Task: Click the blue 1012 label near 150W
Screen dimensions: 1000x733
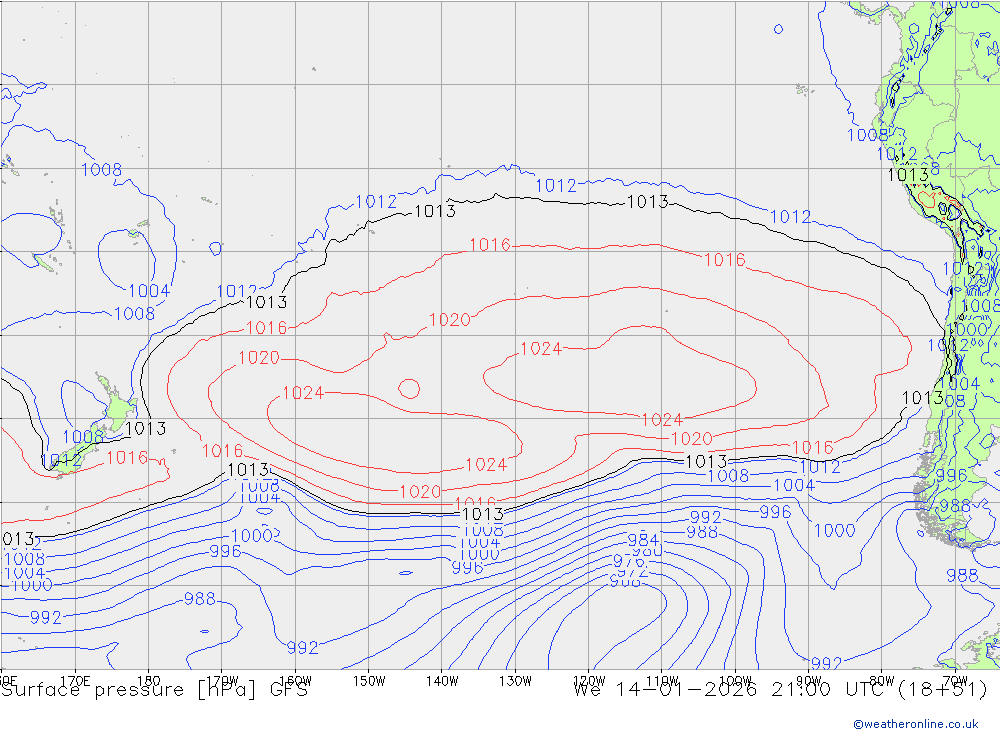Action: tap(376, 202)
